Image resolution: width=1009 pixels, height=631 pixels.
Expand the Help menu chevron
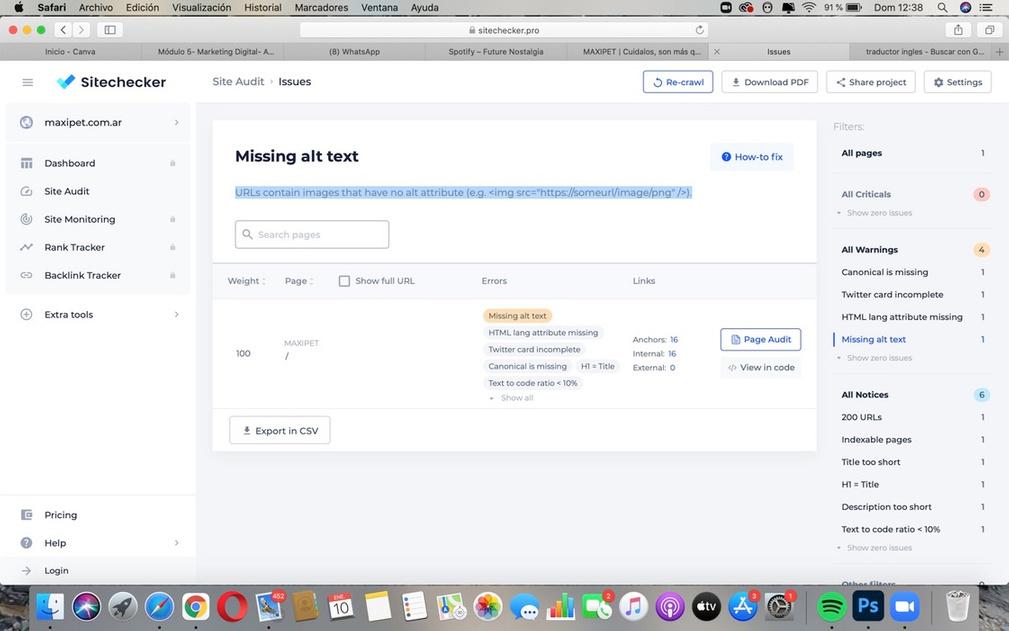pos(176,543)
